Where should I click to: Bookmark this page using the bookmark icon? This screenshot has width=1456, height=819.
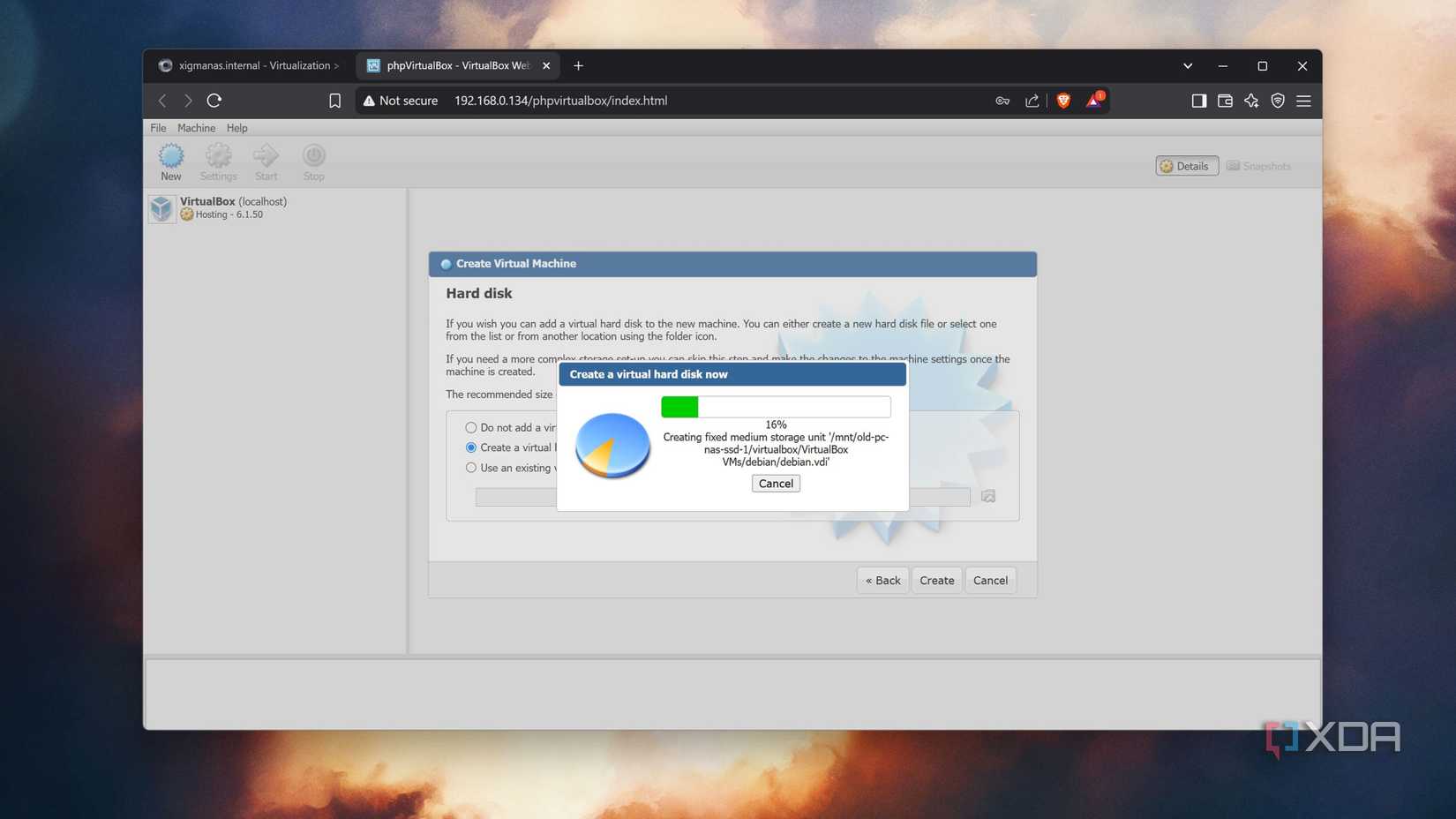334,101
